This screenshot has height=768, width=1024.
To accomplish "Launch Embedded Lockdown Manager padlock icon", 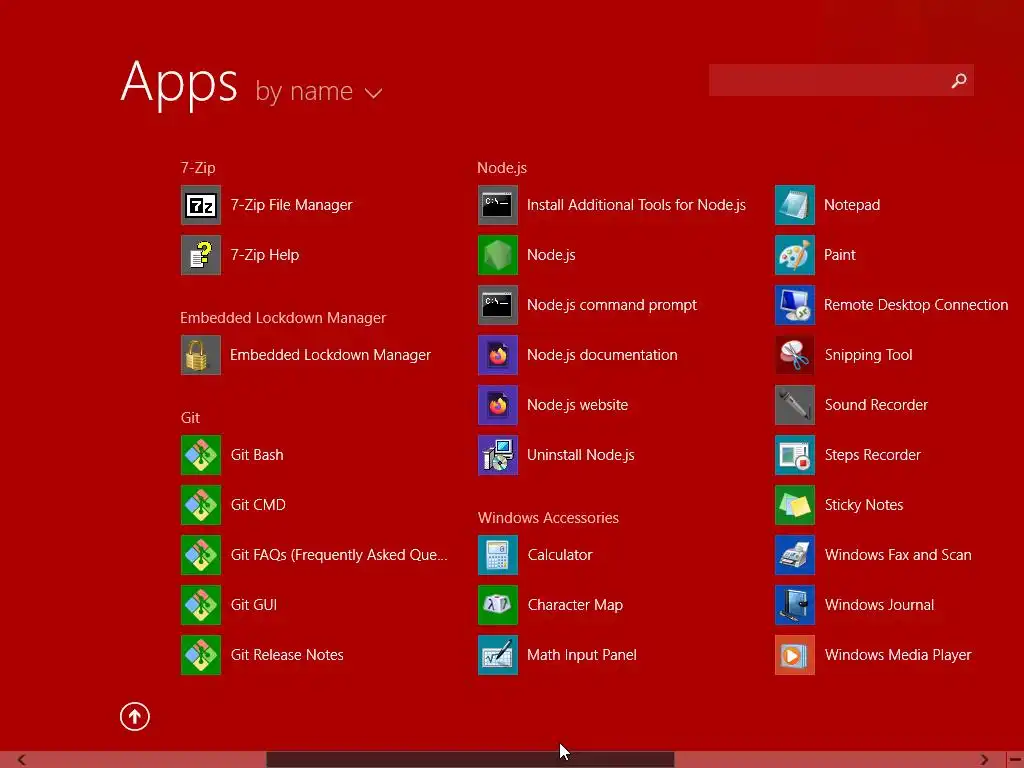I will (x=200, y=355).
